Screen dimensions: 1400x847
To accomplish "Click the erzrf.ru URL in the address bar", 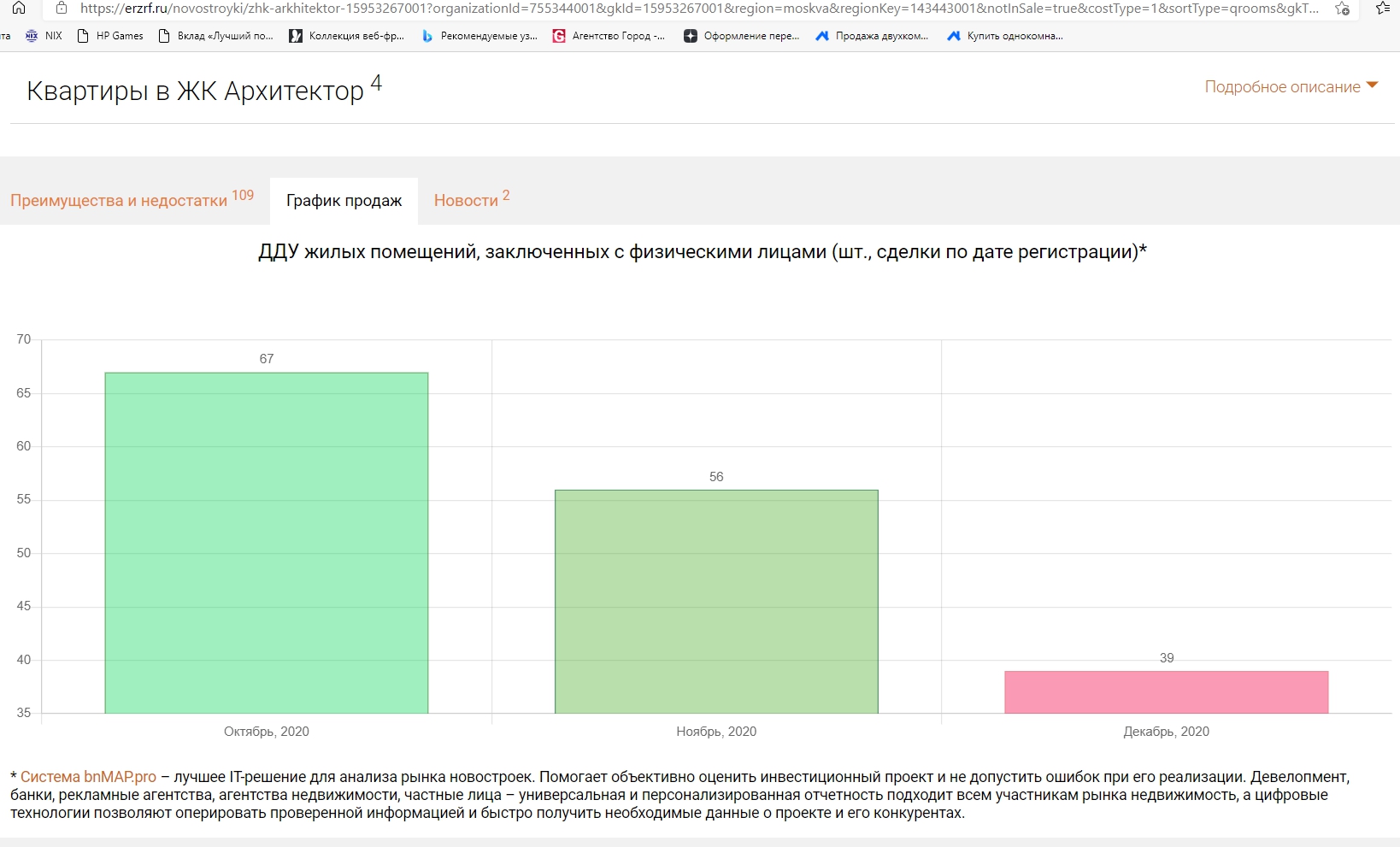I will coord(699,9).
